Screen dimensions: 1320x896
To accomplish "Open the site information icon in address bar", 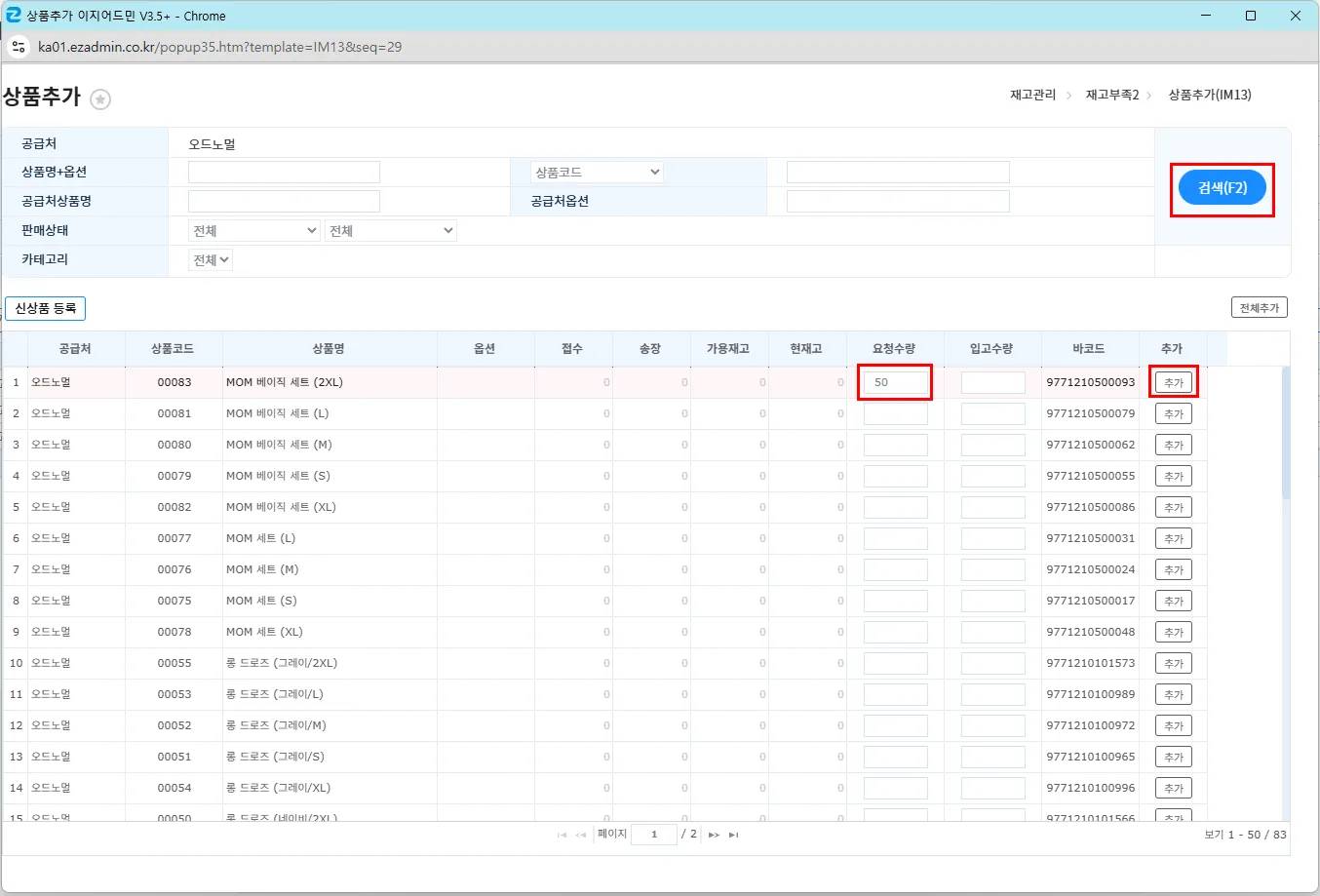I will 19,47.
